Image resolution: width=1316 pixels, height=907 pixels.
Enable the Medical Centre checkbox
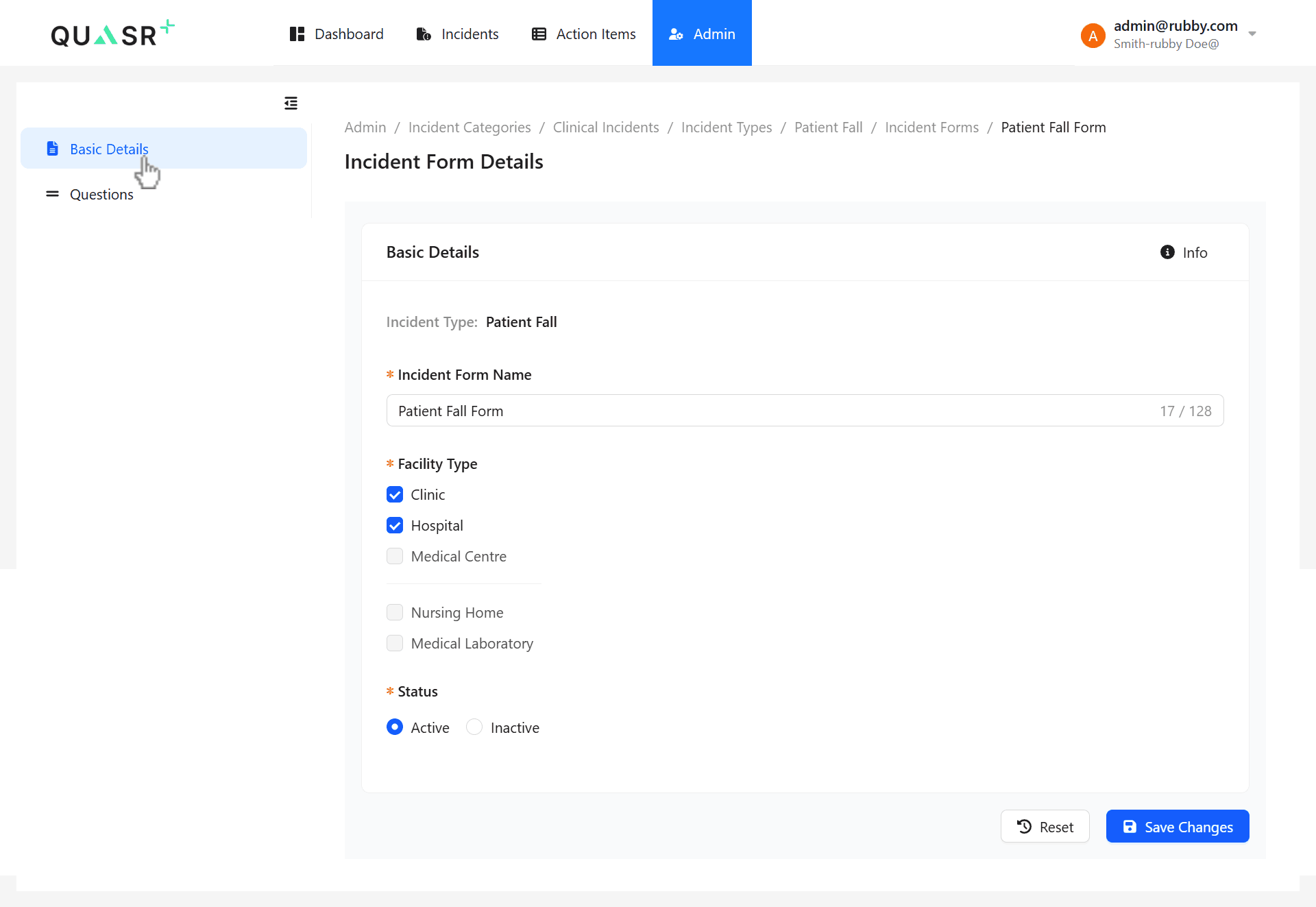point(395,556)
